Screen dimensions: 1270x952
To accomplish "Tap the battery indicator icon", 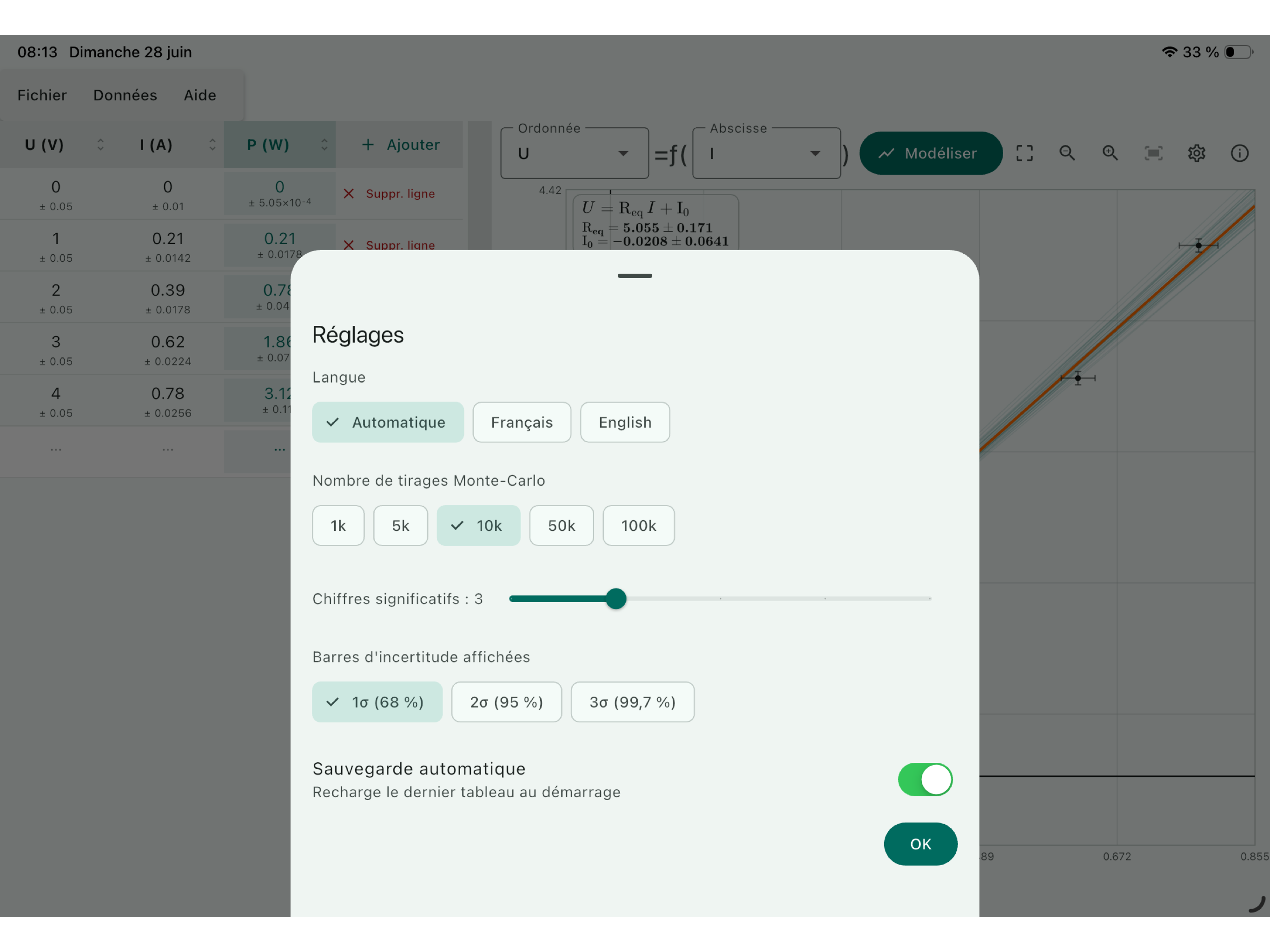I will coord(1238,52).
